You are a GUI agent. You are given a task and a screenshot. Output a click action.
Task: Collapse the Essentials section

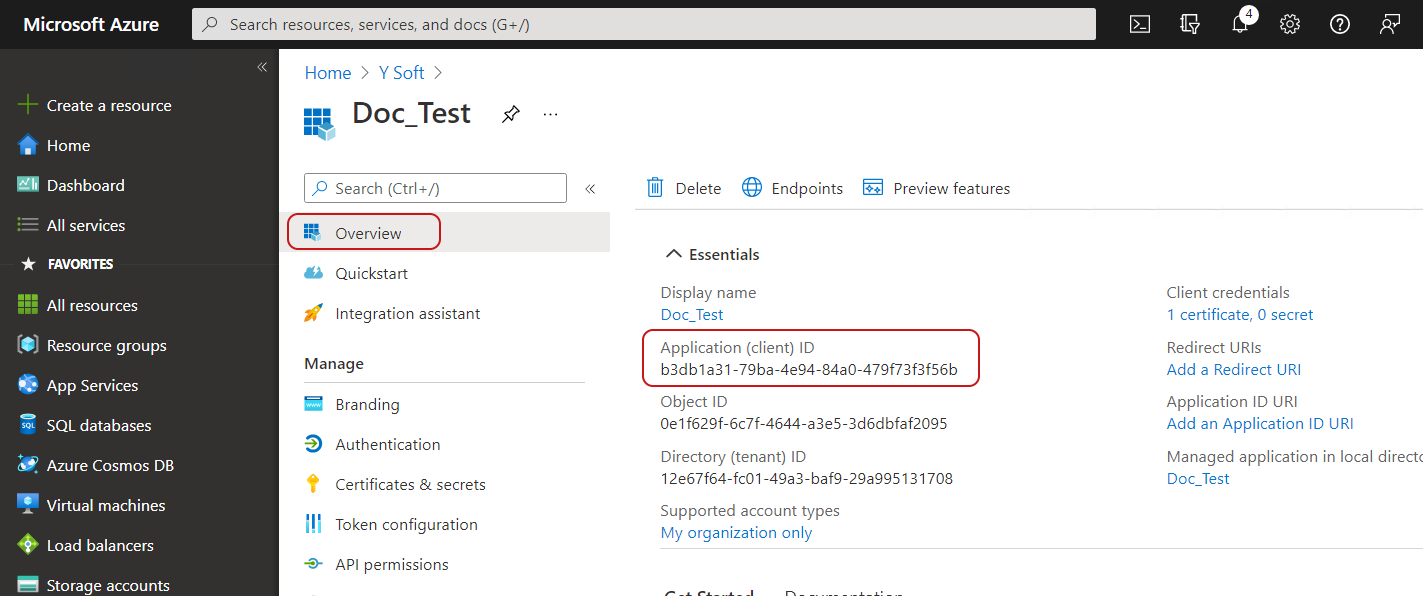click(x=675, y=255)
